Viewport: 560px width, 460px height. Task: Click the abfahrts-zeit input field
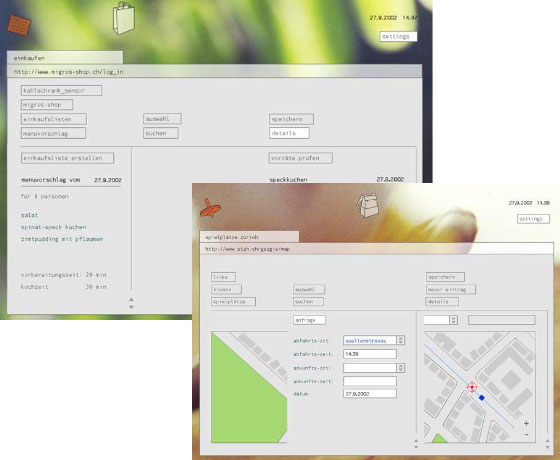370,354
